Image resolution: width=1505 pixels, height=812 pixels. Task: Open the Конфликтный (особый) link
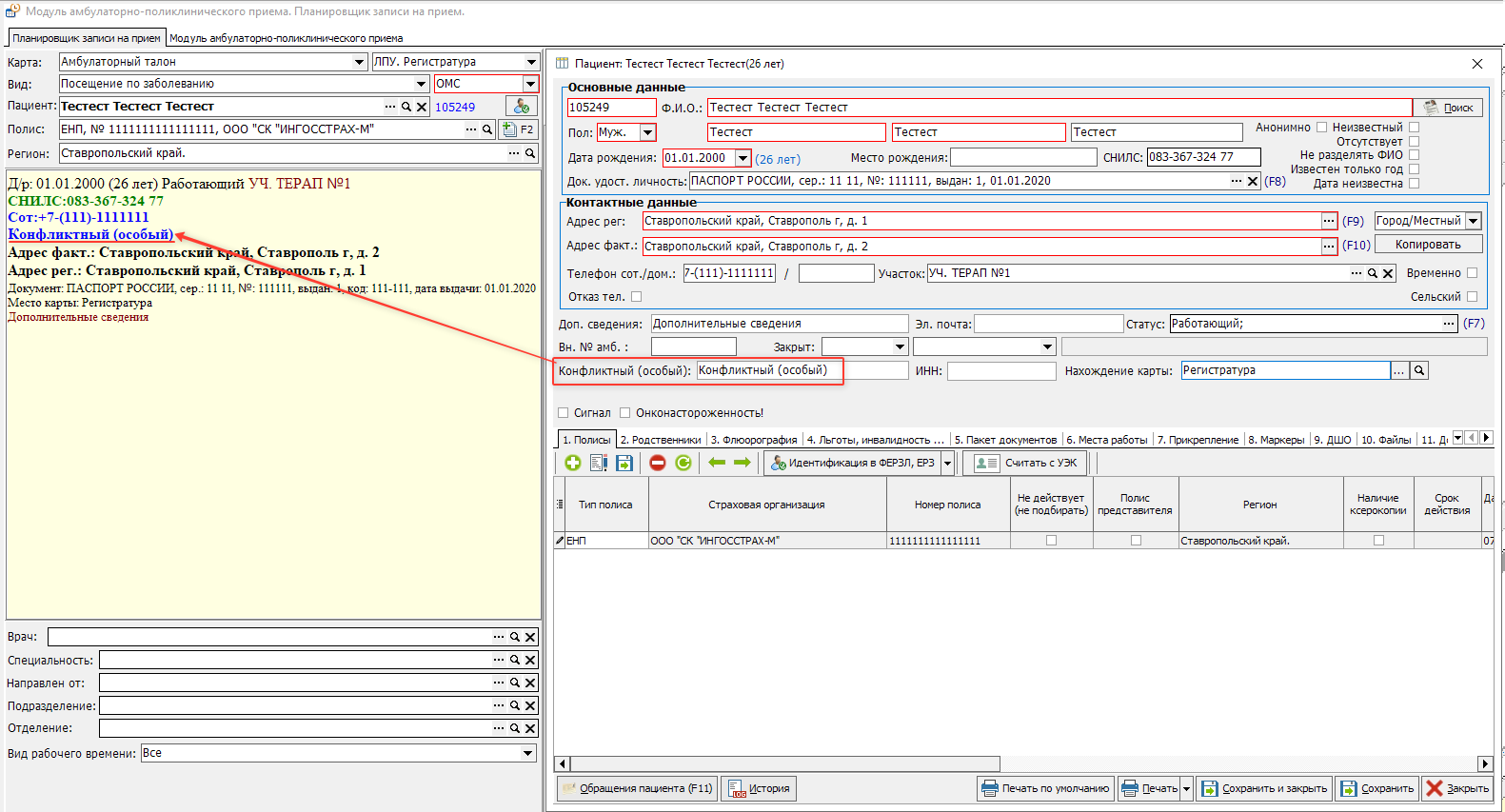[x=90, y=234]
